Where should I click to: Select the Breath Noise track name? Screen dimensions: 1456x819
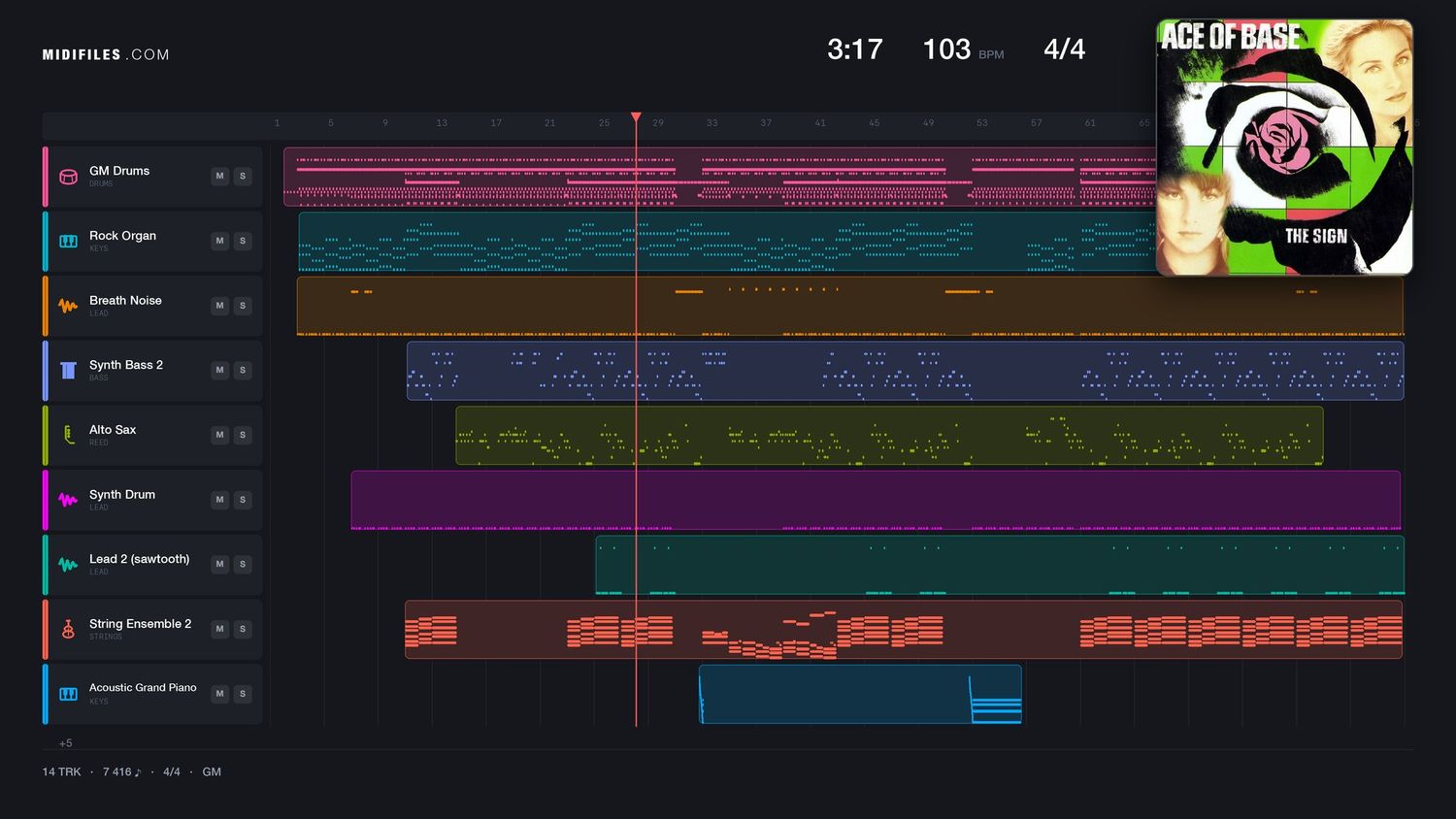125,301
